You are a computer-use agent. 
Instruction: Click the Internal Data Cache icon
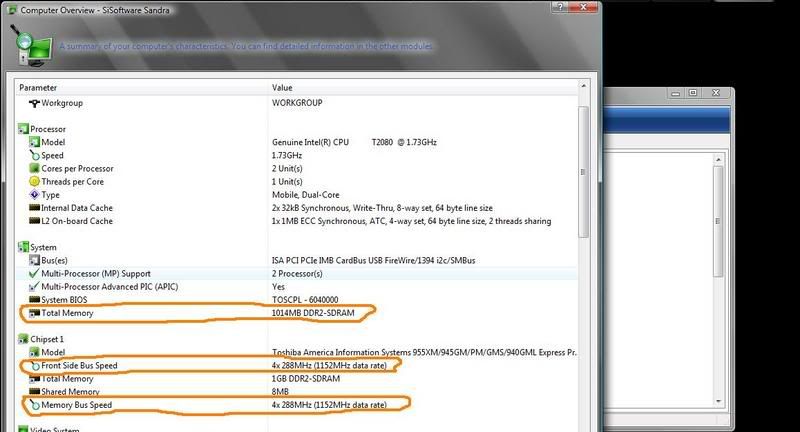34,208
